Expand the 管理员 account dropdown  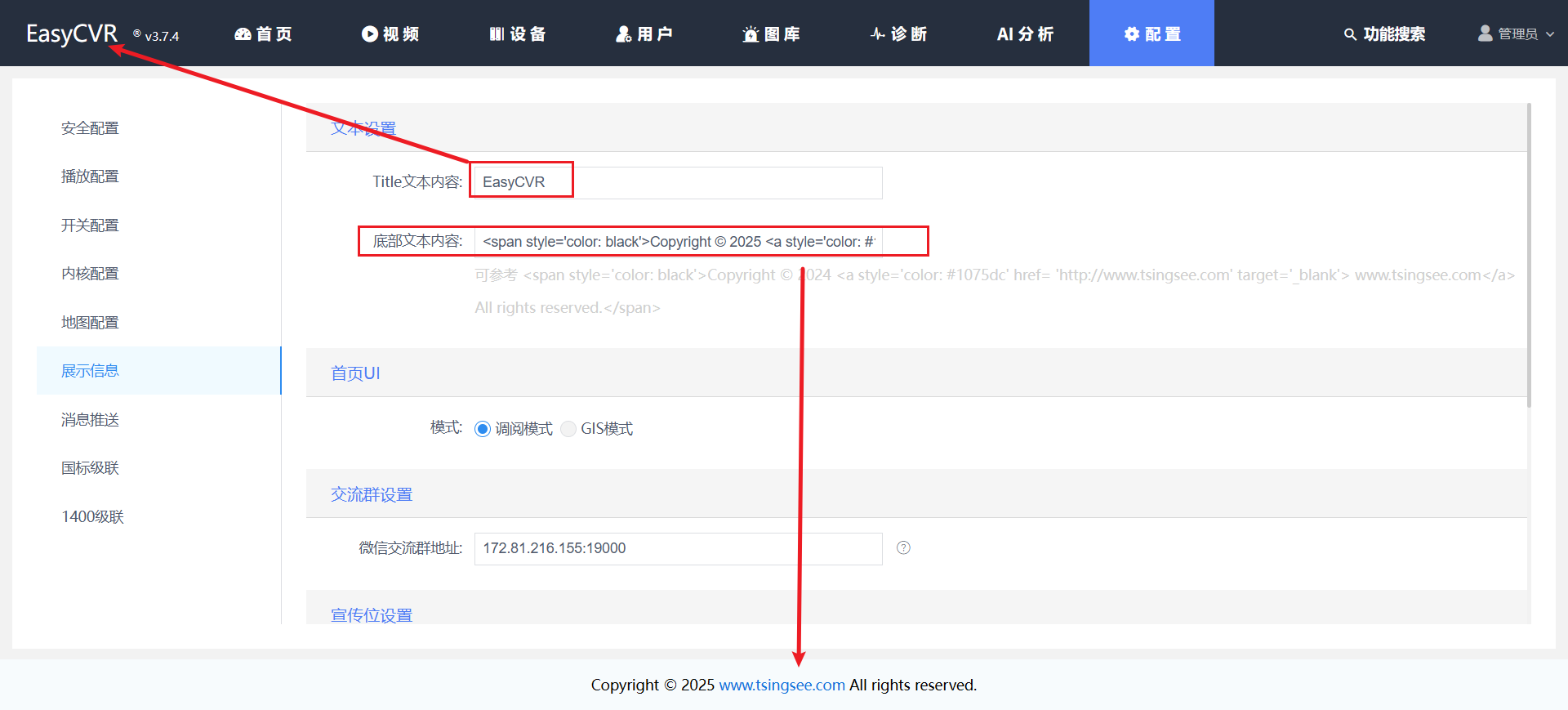click(1517, 34)
